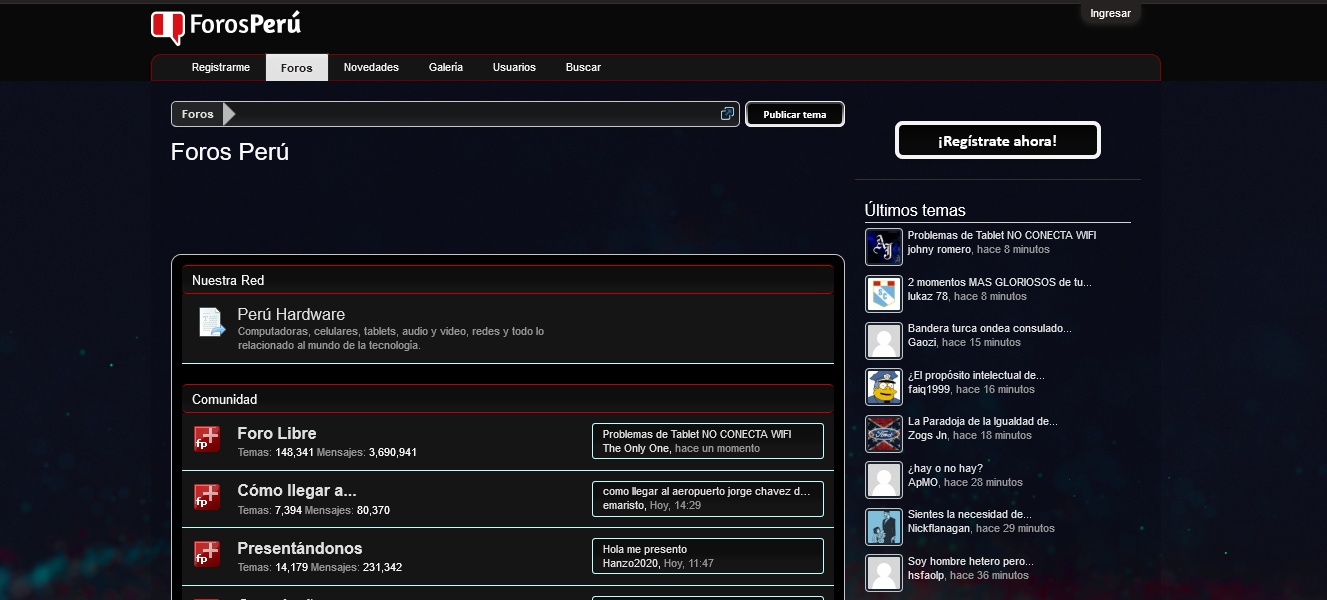This screenshot has width=1327, height=600.
Task: Open Hanzo2020 user profile
Action: (631, 563)
